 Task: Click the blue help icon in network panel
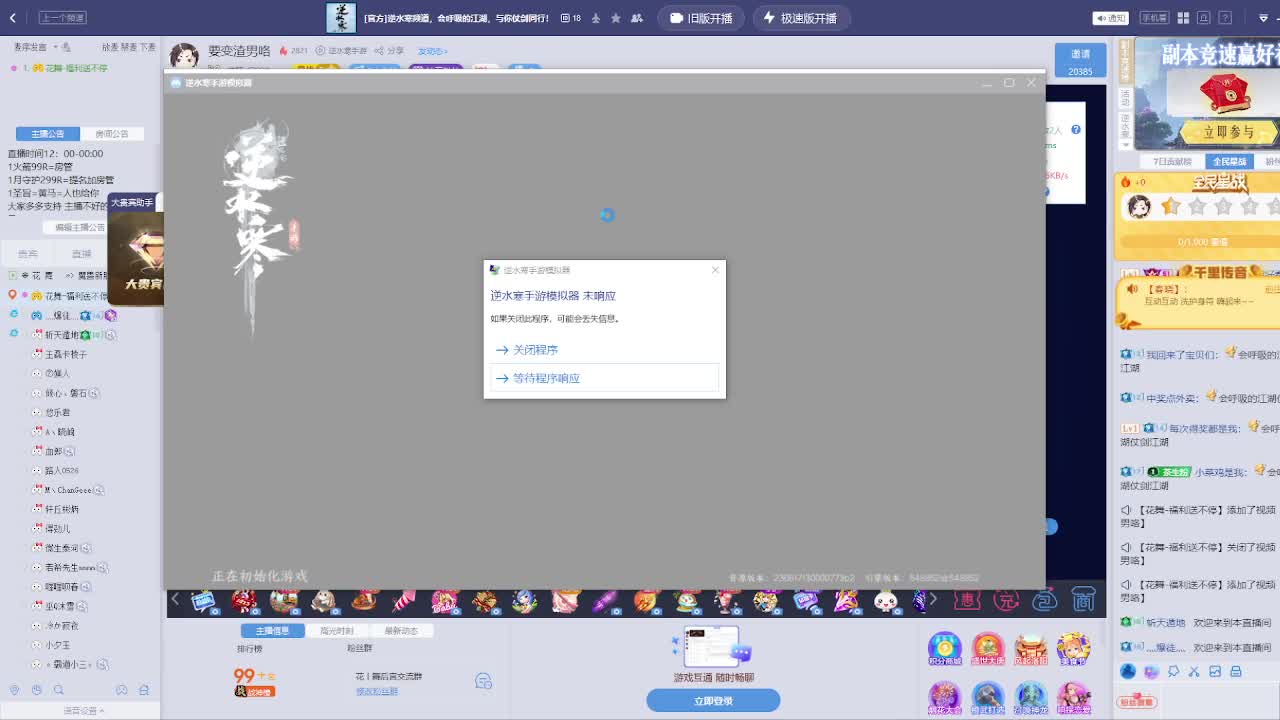pyautogui.click(x=1076, y=130)
